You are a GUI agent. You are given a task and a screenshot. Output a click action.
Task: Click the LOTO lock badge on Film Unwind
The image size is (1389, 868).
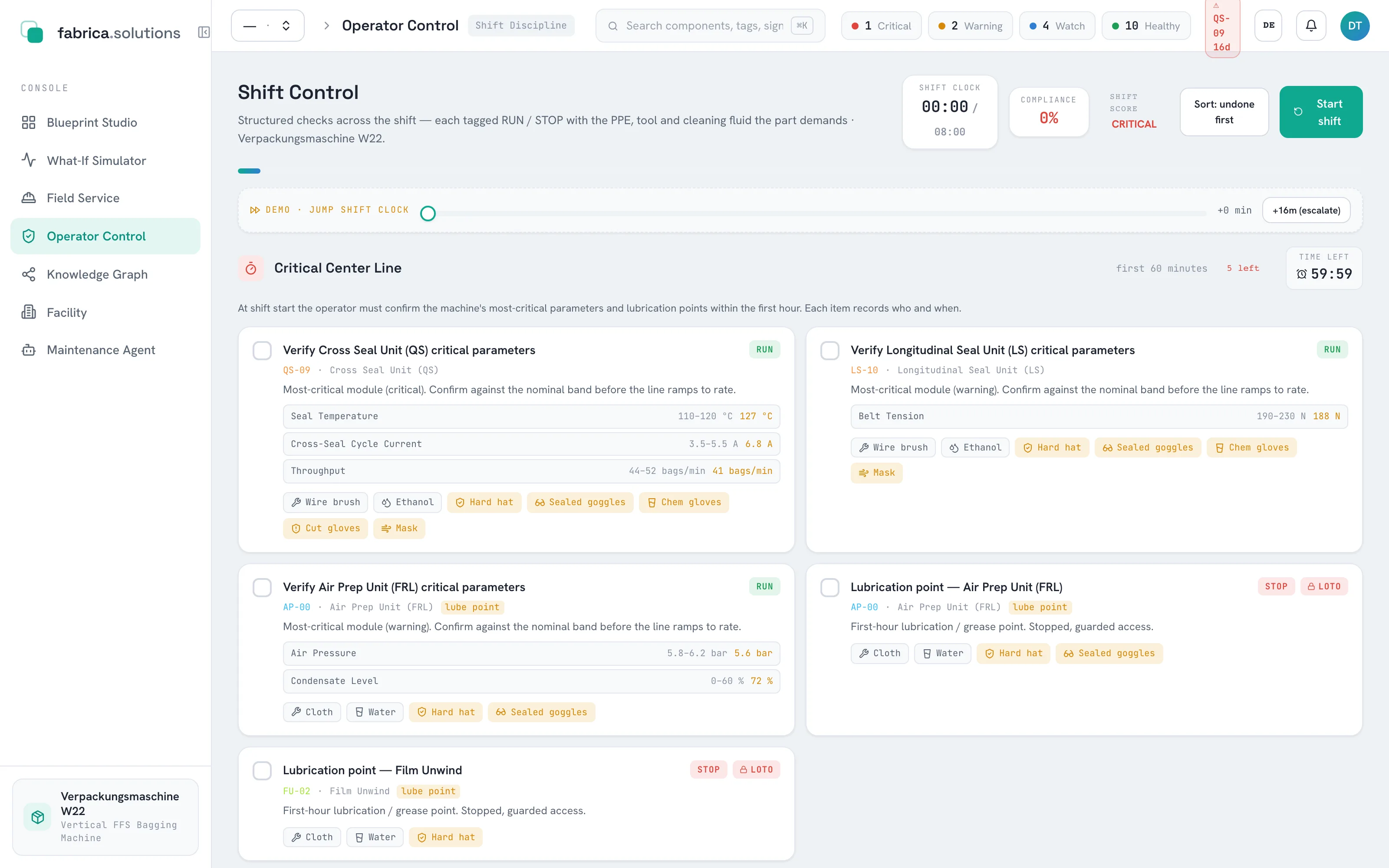pyautogui.click(x=757, y=769)
